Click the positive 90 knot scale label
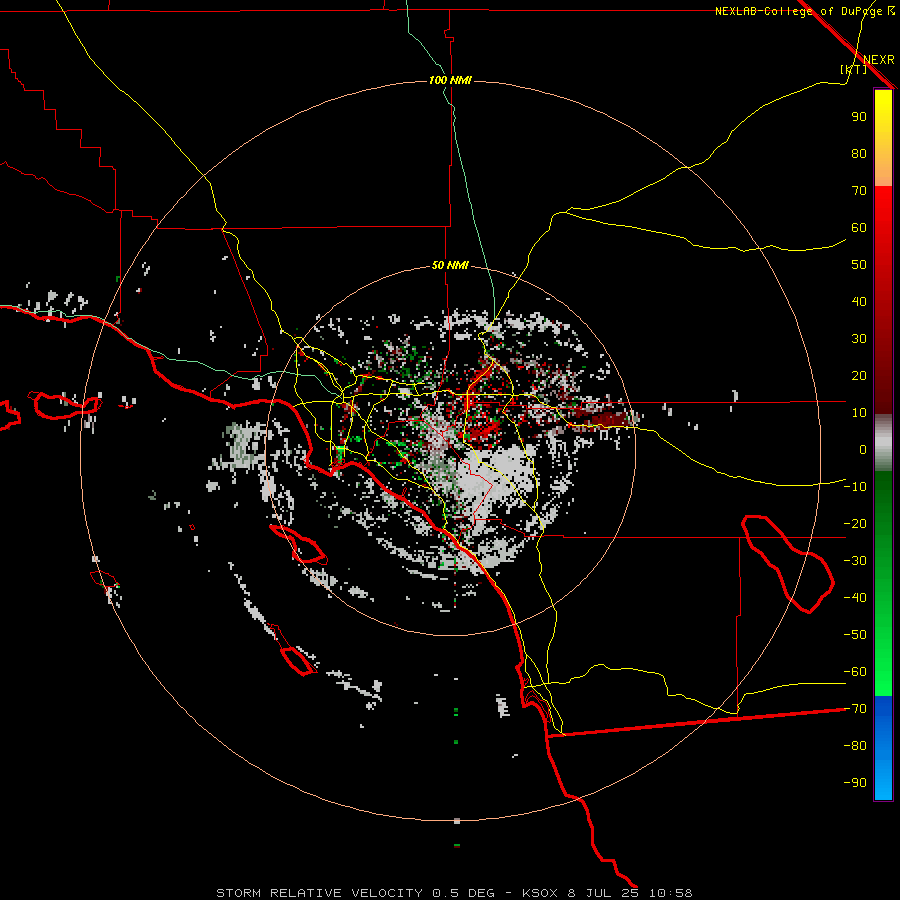Viewport: 900px width, 900px height. click(859, 117)
